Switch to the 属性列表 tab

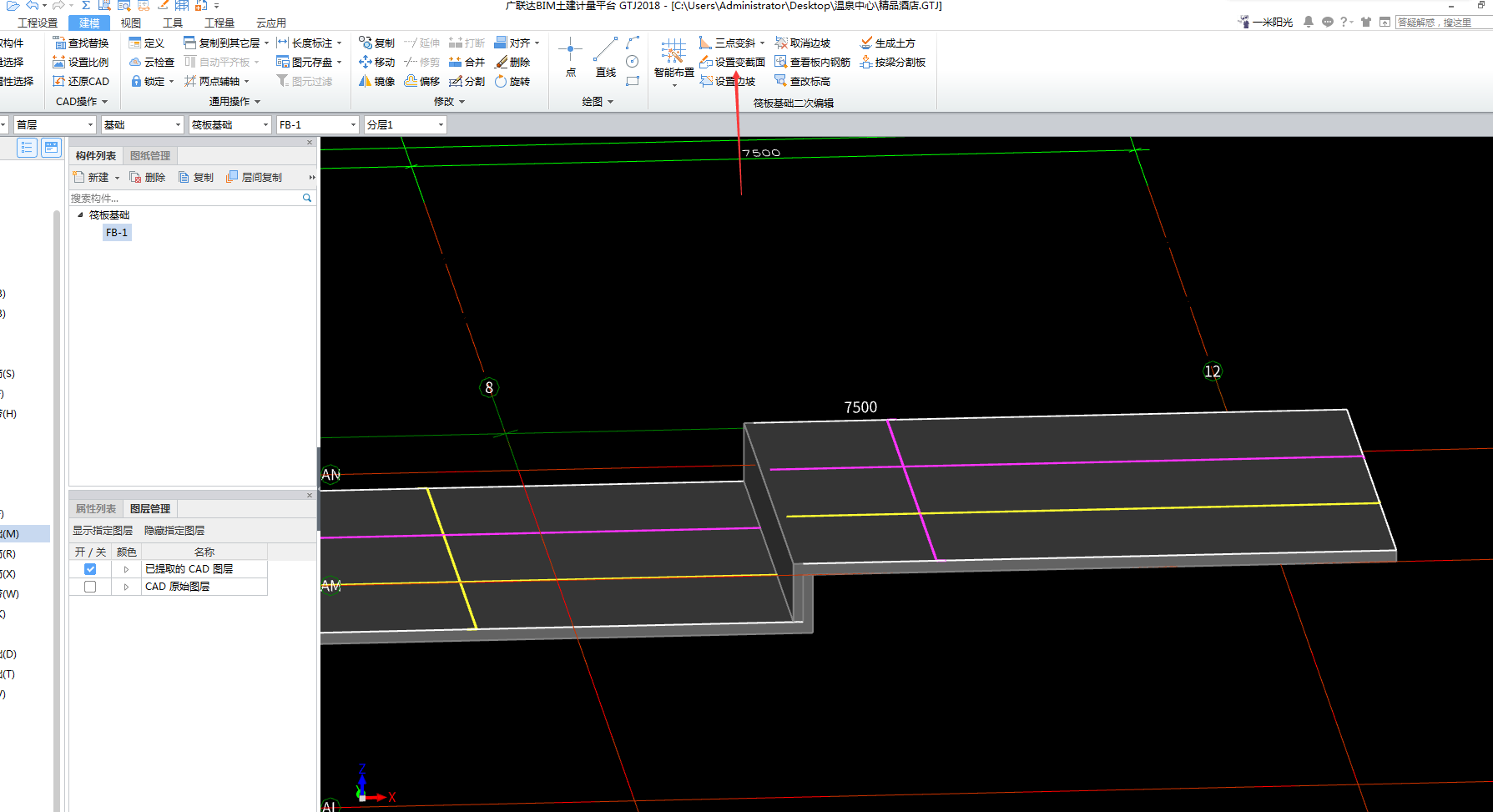point(96,508)
